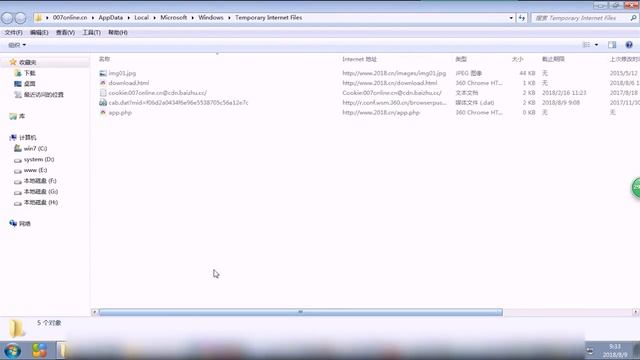640x360 pixels.
Task: Click the search magnifier icon
Action: pyautogui.click(x=633, y=18)
